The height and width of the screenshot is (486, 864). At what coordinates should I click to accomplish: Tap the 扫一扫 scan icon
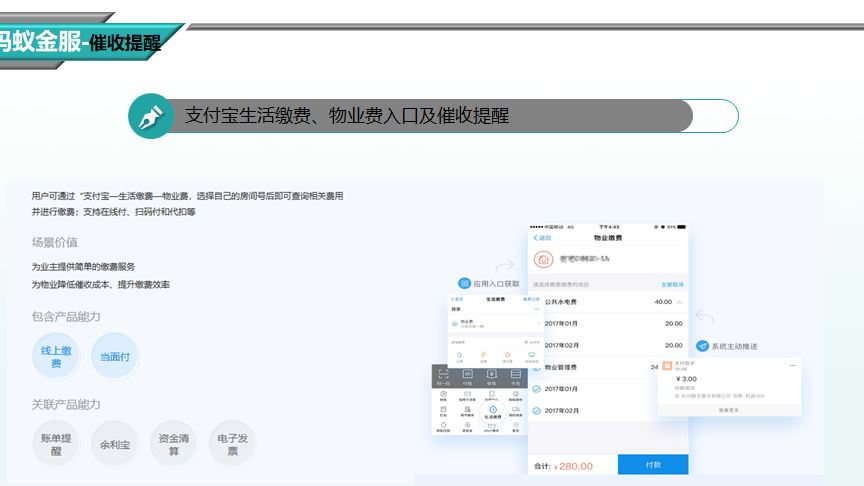coord(443,374)
